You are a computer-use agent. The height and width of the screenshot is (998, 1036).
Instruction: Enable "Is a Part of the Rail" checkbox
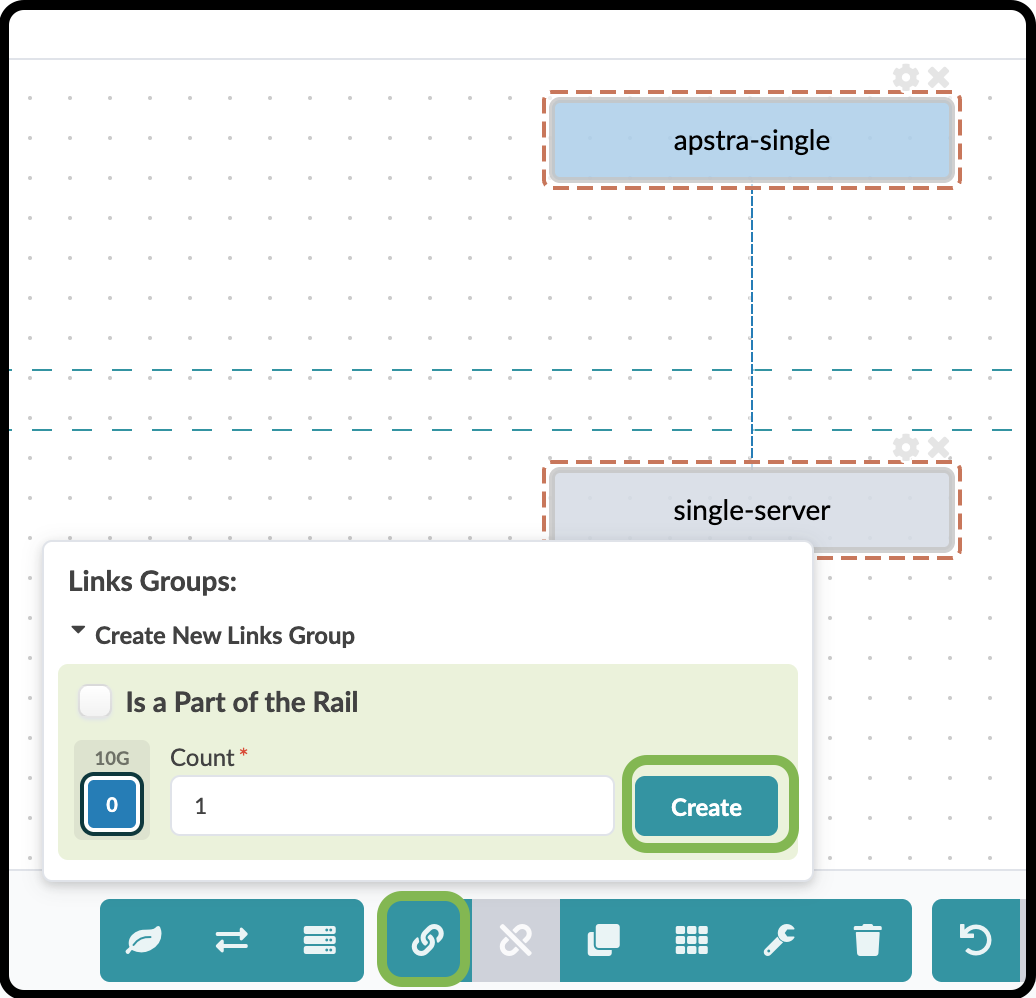tap(95, 701)
